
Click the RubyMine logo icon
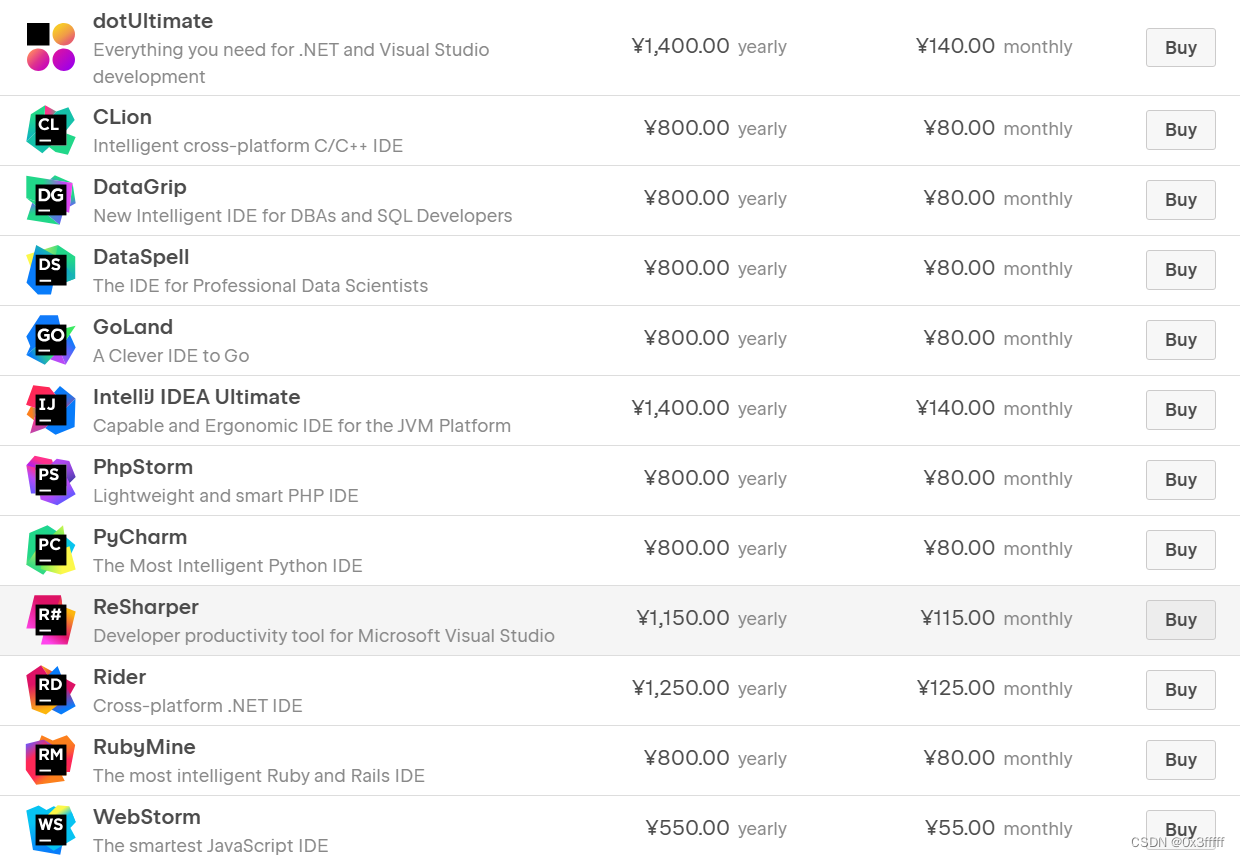[51, 760]
